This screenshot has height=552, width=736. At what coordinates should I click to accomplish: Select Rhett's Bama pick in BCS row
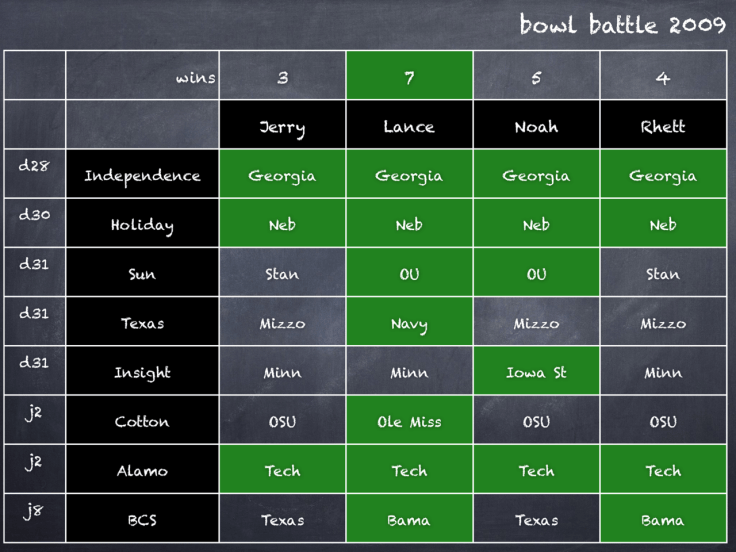(x=663, y=519)
